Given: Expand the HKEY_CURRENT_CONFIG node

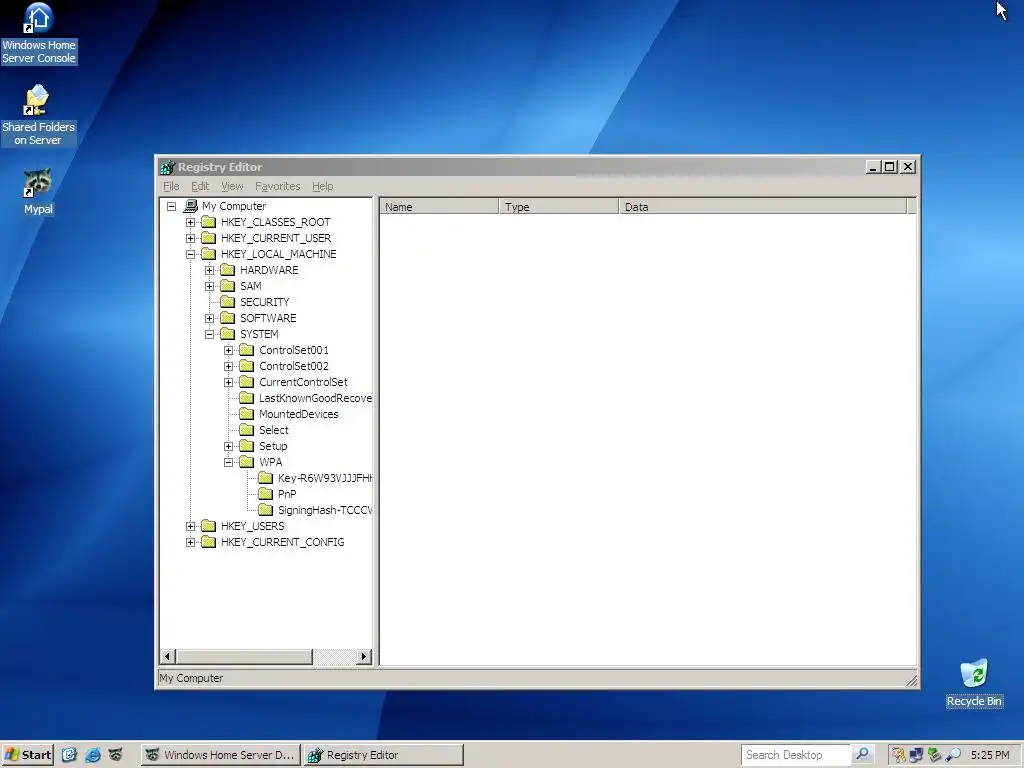Looking at the screenshot, I should coord(190,543).
